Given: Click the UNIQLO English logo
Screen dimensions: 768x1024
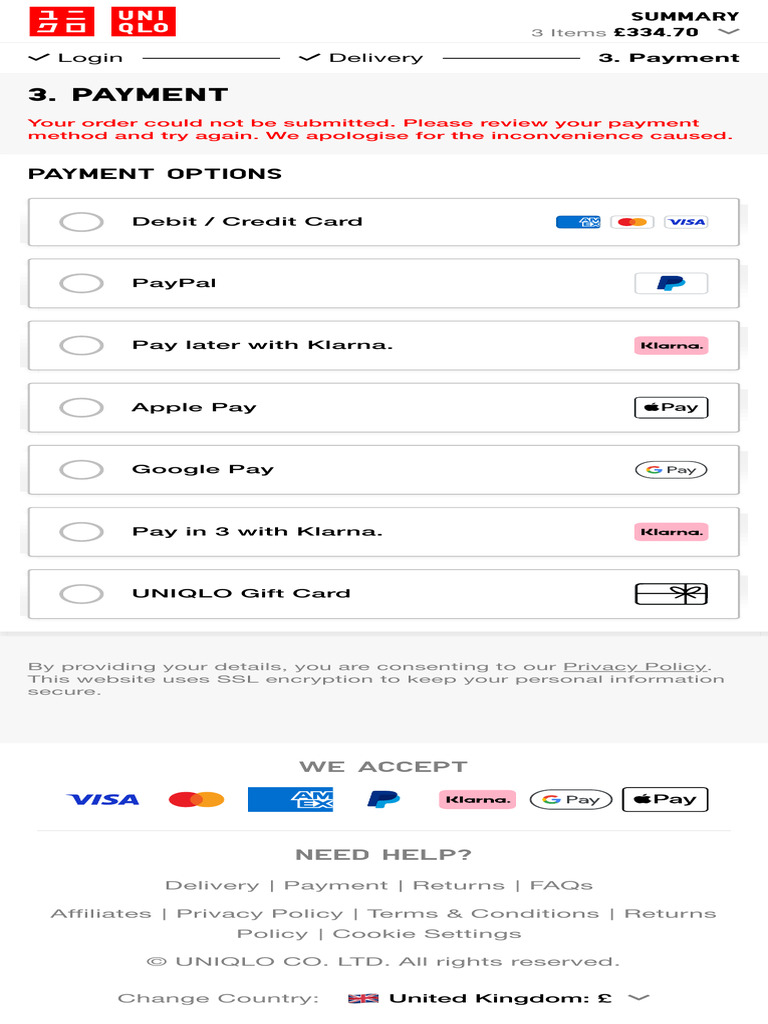Looking at the screenshot, I should point(144,21).
